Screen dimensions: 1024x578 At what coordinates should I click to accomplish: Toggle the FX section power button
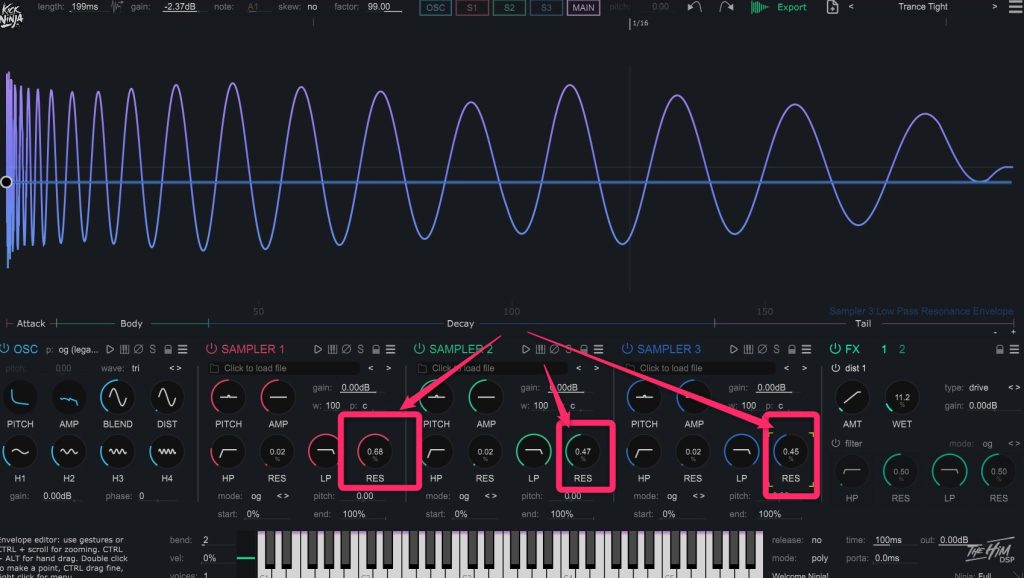(x=835, y=349)
